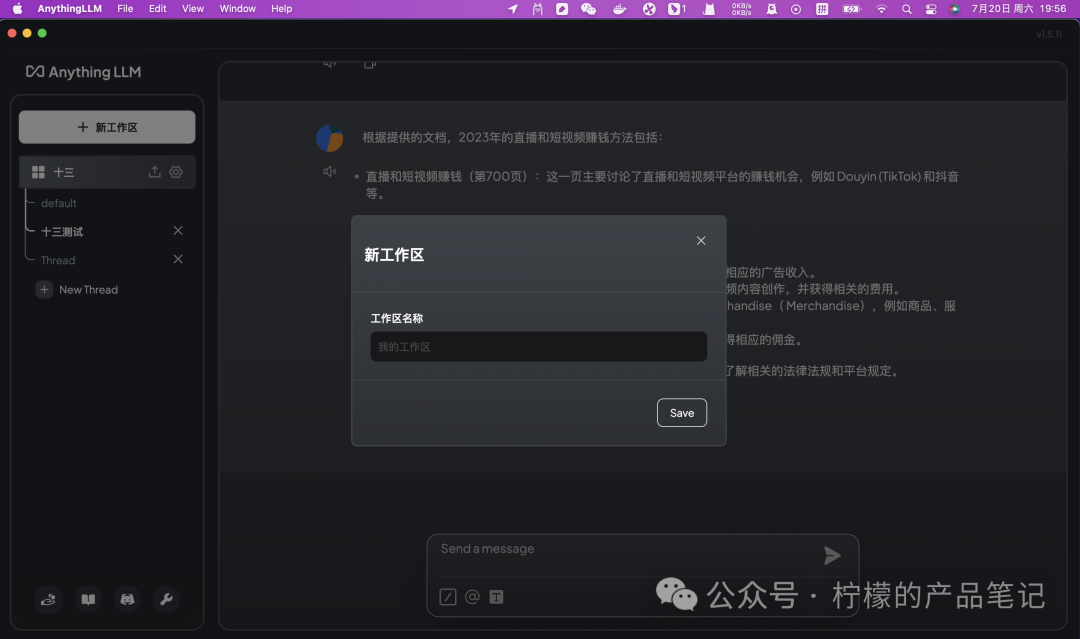Click the Save button in 新工作区 dialog
Screen dimensions: 1080x639
click(681, 412)
